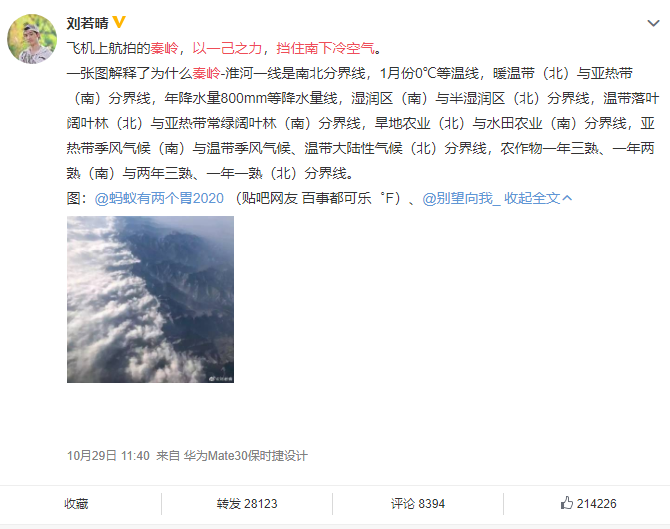This screenshot has width=670, height=529.
Task: Click 华为Mate30保时捷设计 source link
Action: [x=245, y=456]
